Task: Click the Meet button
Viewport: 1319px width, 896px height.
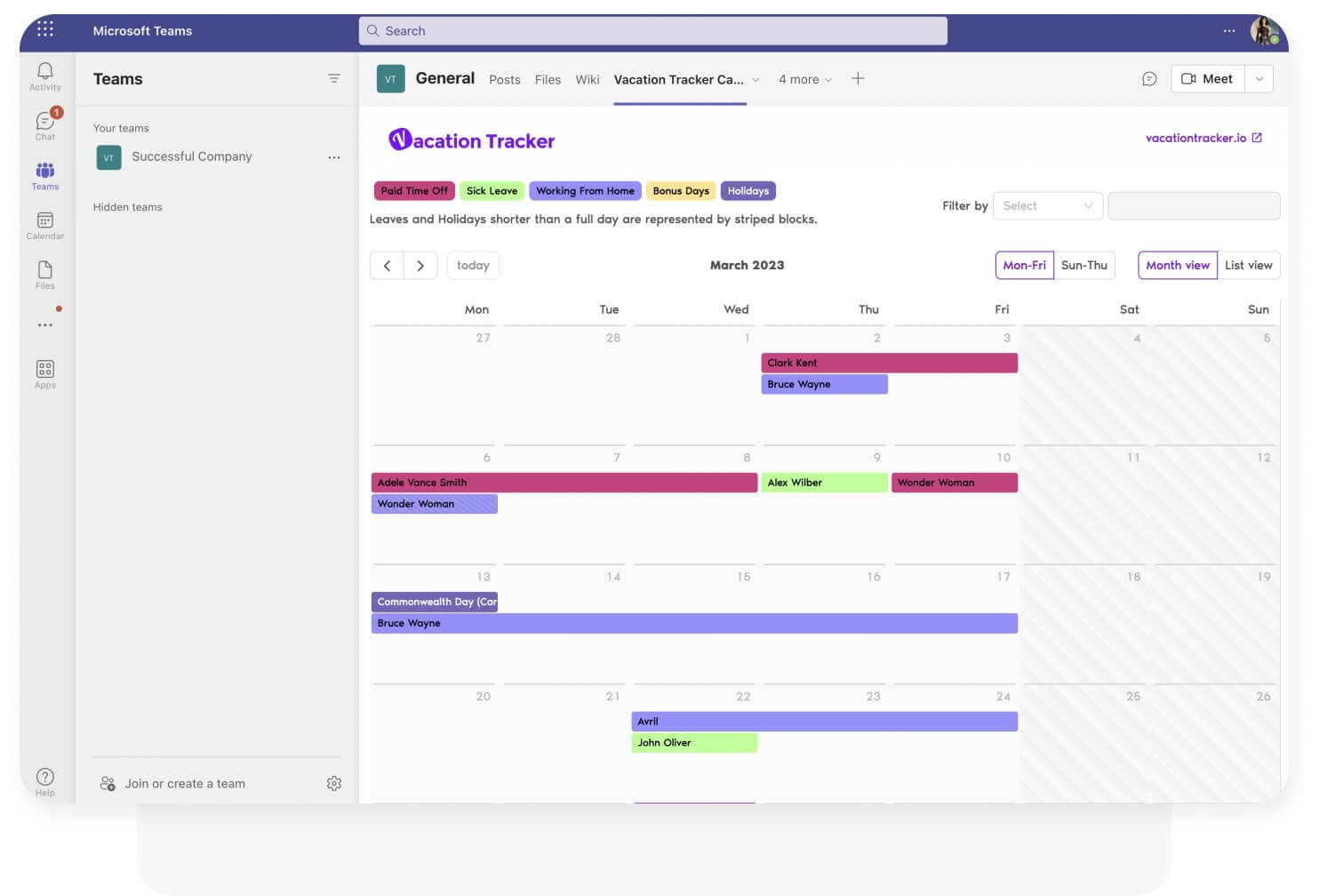Action: (1208, 78)
